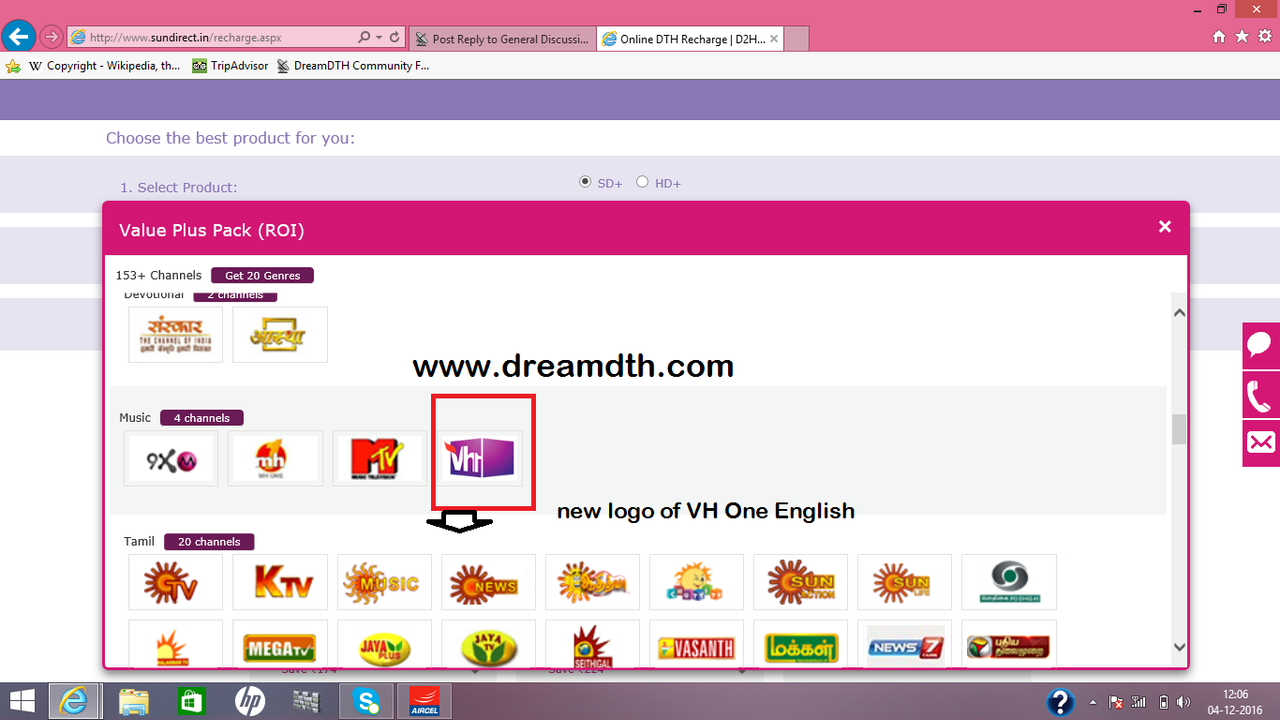The height and width of the screenshot is (720, 1280).
Task: Select the Adithya TV channel logo
Action: tap(592, 582)
